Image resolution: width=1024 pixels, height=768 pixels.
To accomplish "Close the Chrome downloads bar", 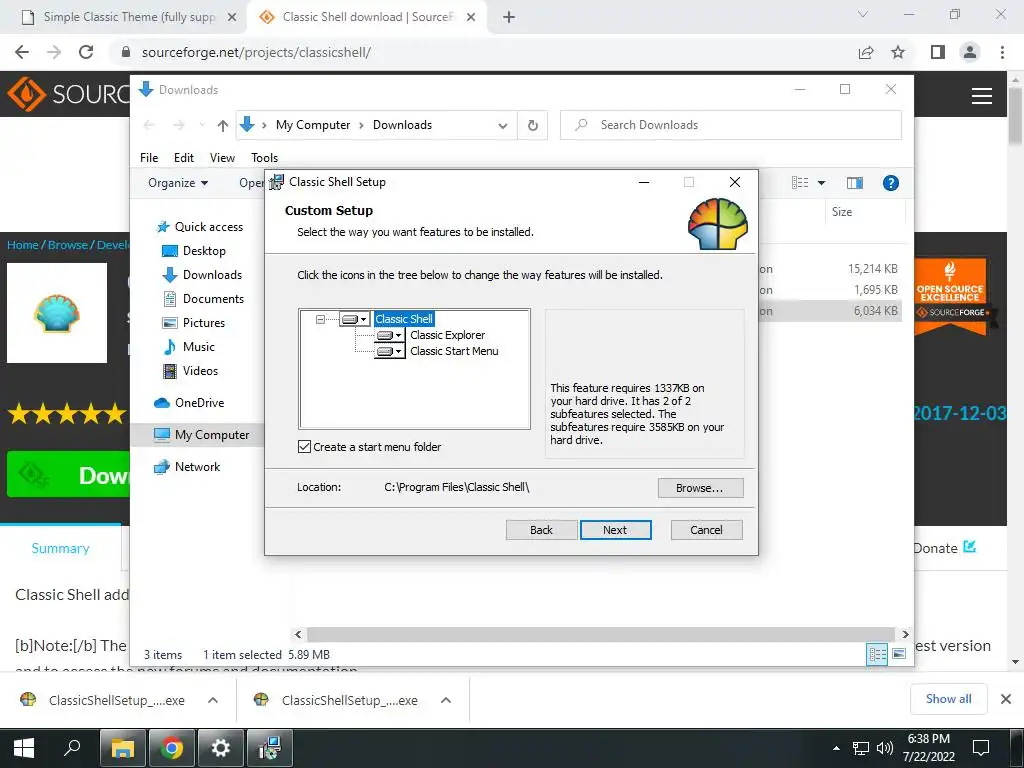I will (x=1006, y=699).
